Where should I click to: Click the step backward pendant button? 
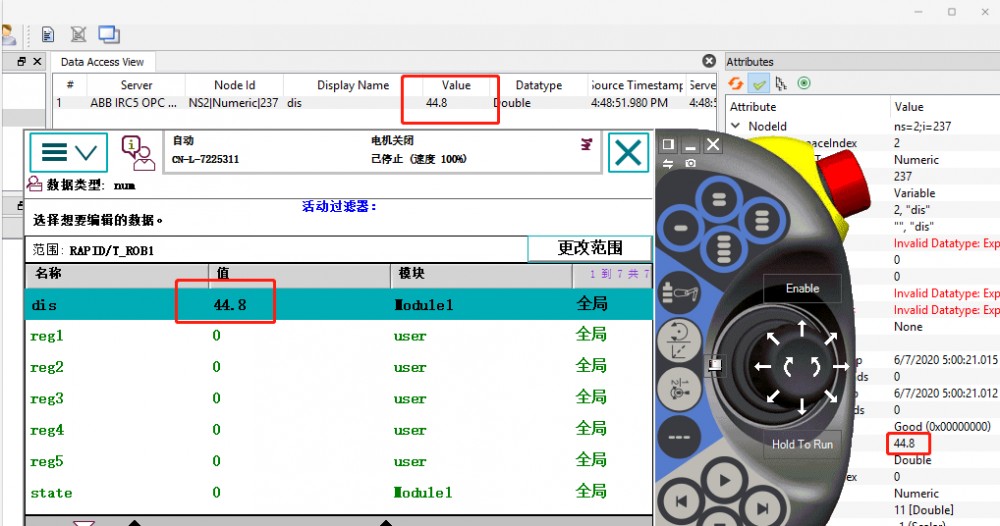coord(681,502)
